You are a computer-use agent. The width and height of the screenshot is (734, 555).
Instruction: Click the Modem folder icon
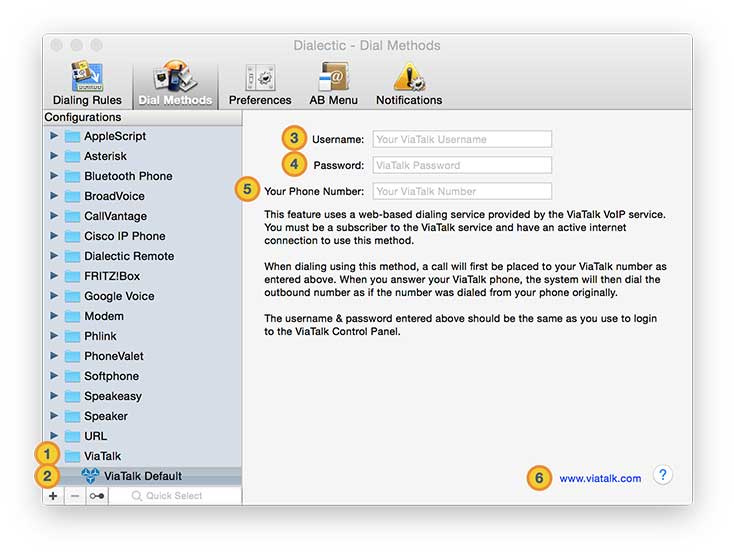[x=72, y=316]
